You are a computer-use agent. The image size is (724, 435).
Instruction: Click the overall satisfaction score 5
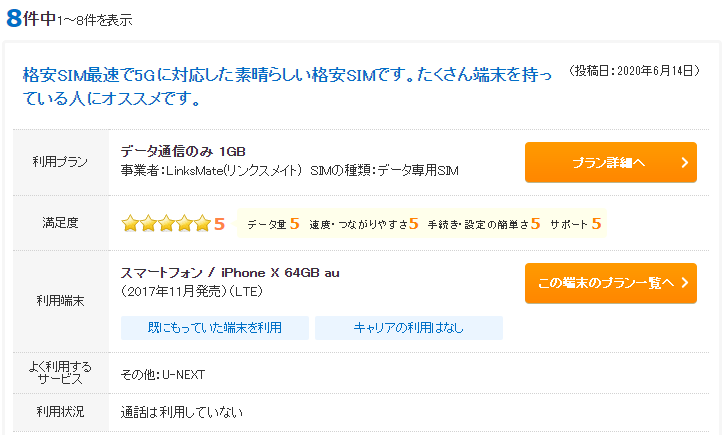[219, 224]
